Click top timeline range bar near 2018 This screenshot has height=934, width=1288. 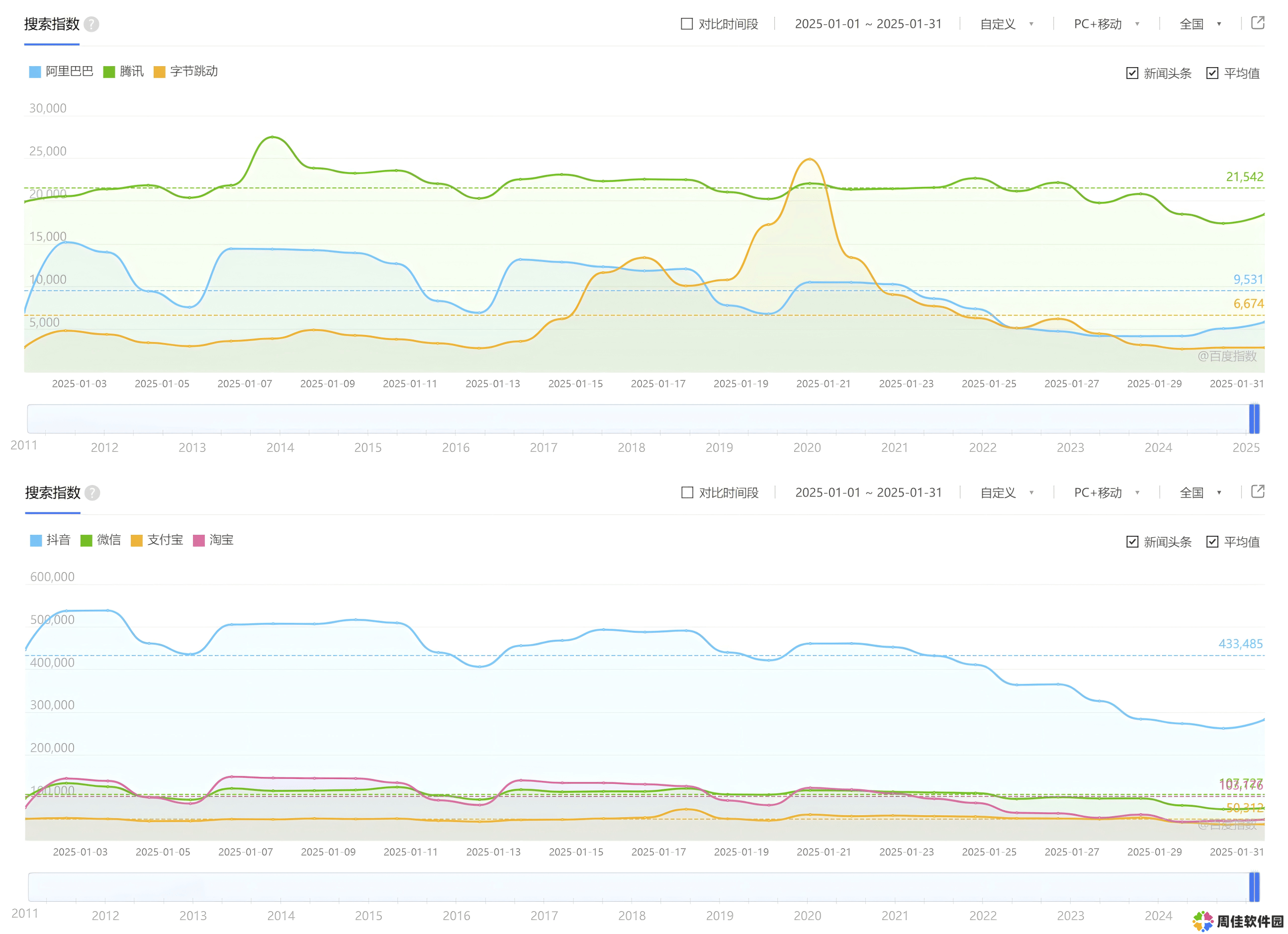[x=632, y=419]
